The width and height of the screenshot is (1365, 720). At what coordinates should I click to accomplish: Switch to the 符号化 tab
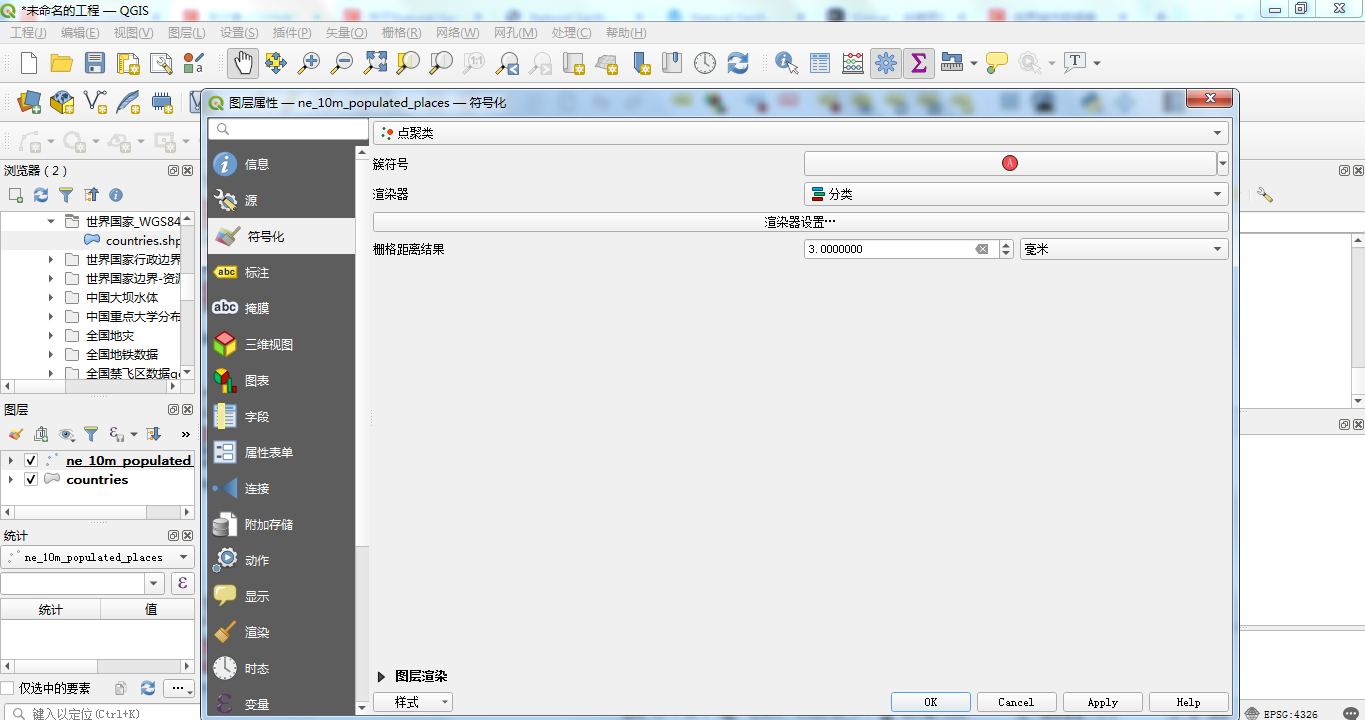point(282,236)
